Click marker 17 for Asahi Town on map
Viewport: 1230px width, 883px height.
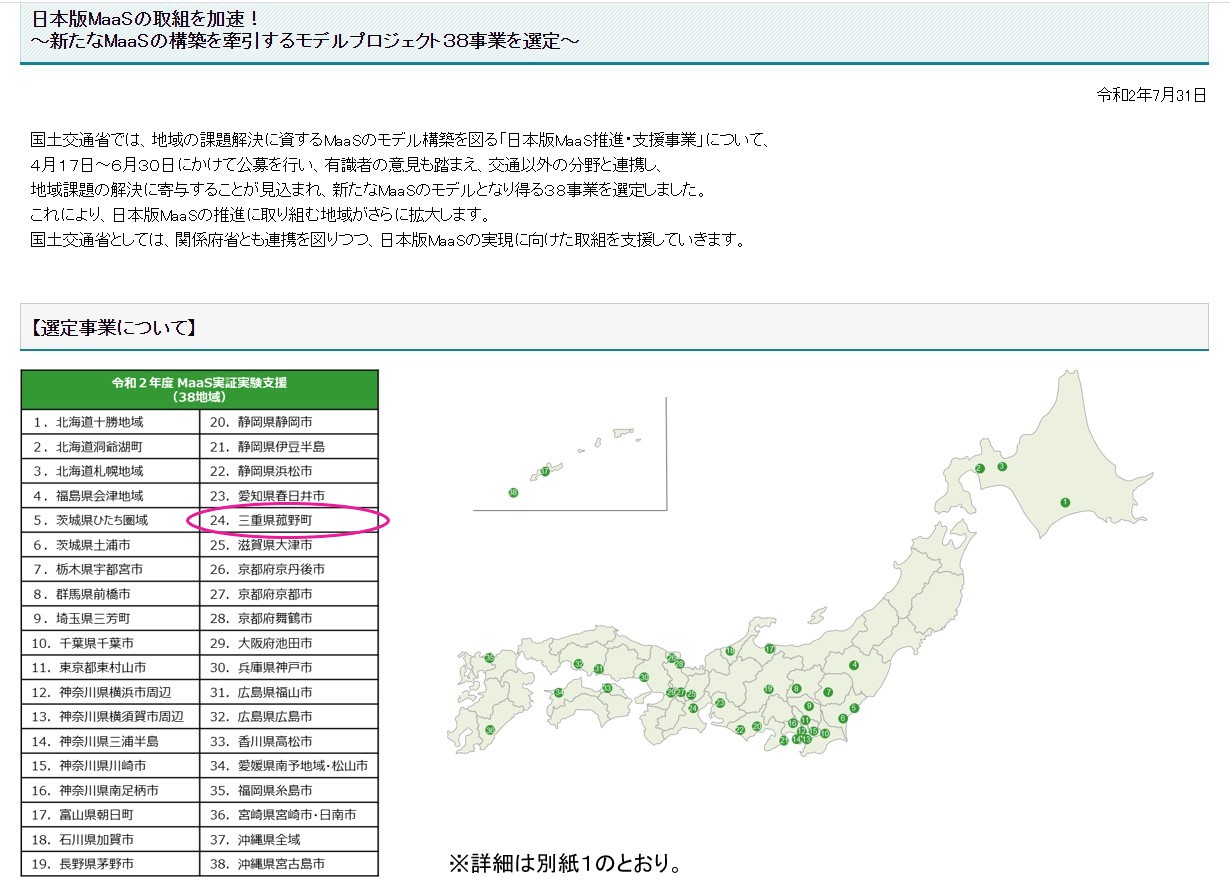[x=769, y=649]
